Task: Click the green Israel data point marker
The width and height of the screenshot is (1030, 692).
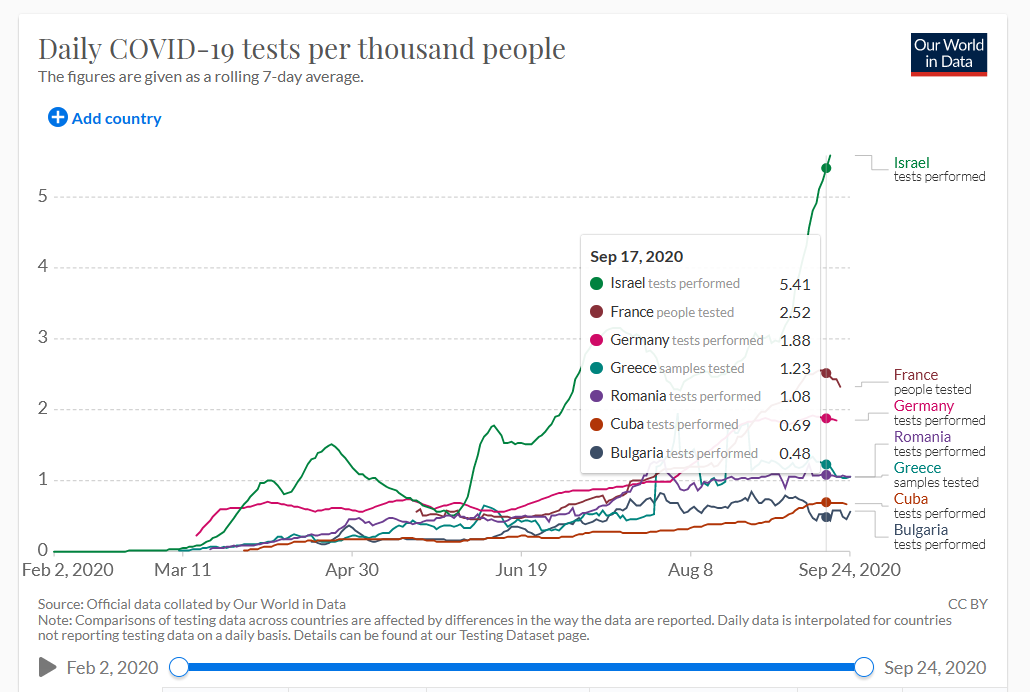Action: pos(826,168)
